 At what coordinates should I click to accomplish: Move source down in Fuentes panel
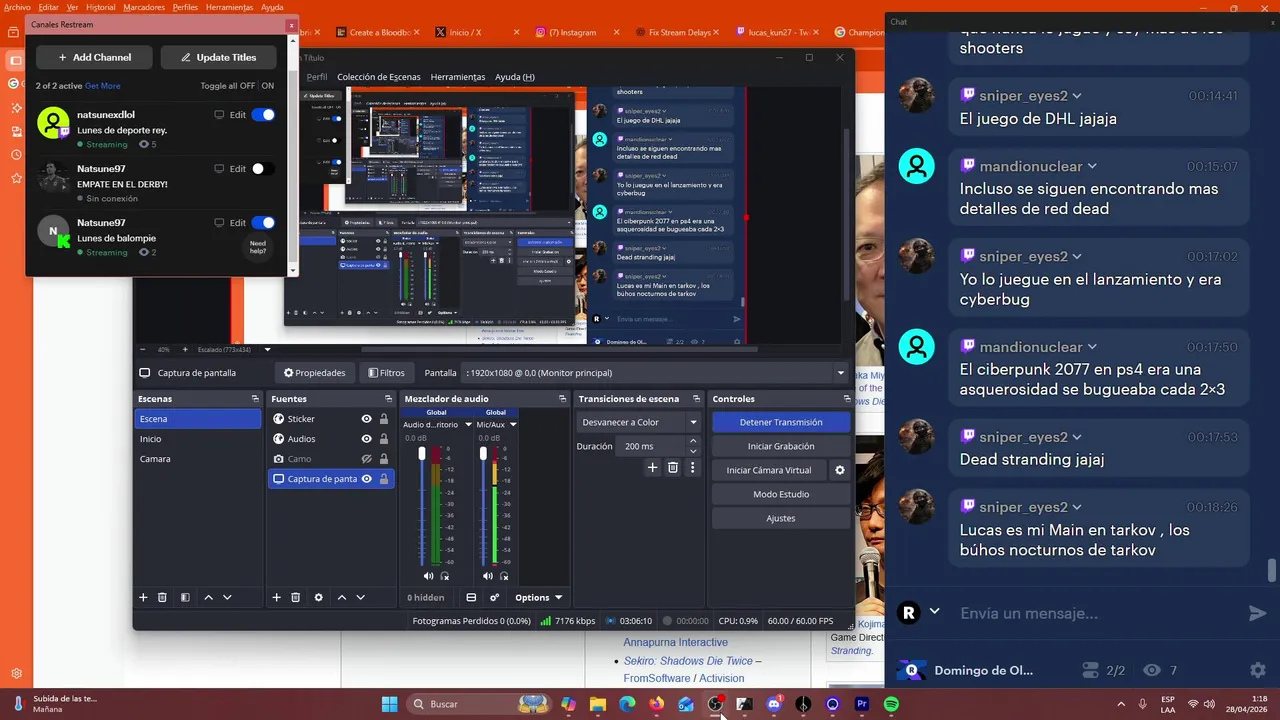coord(361,597)
